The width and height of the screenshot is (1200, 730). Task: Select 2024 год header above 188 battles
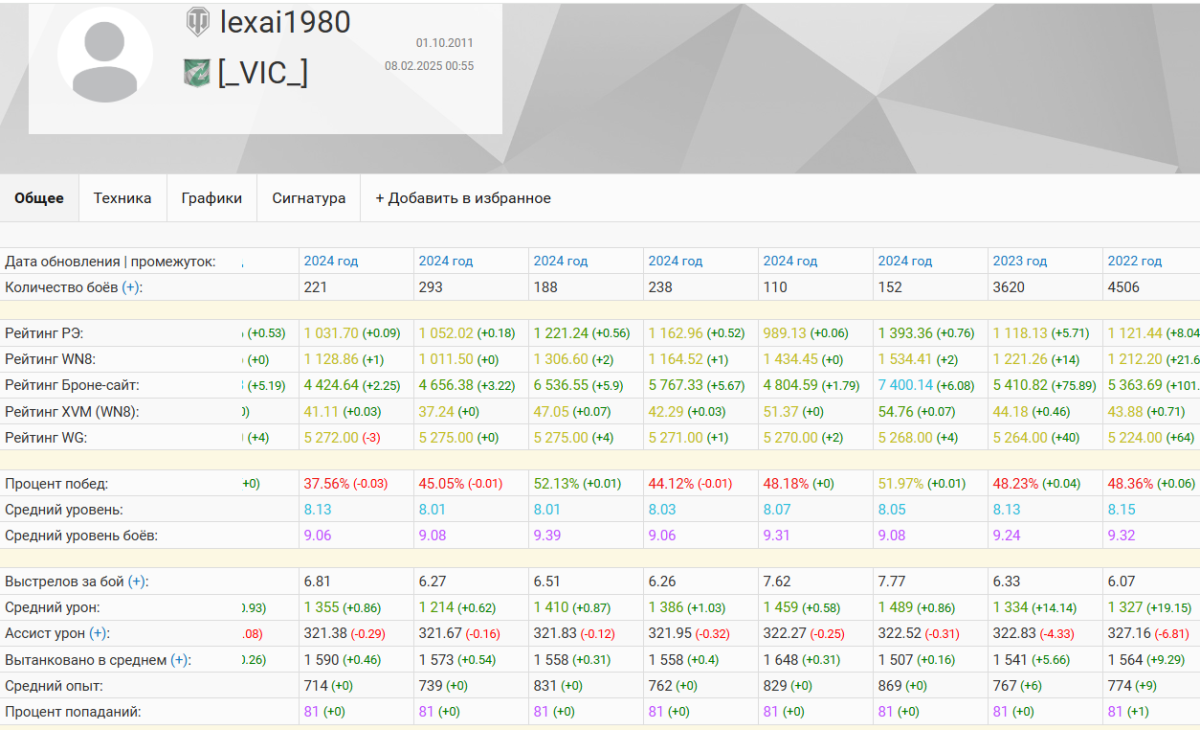click(560, 261)
